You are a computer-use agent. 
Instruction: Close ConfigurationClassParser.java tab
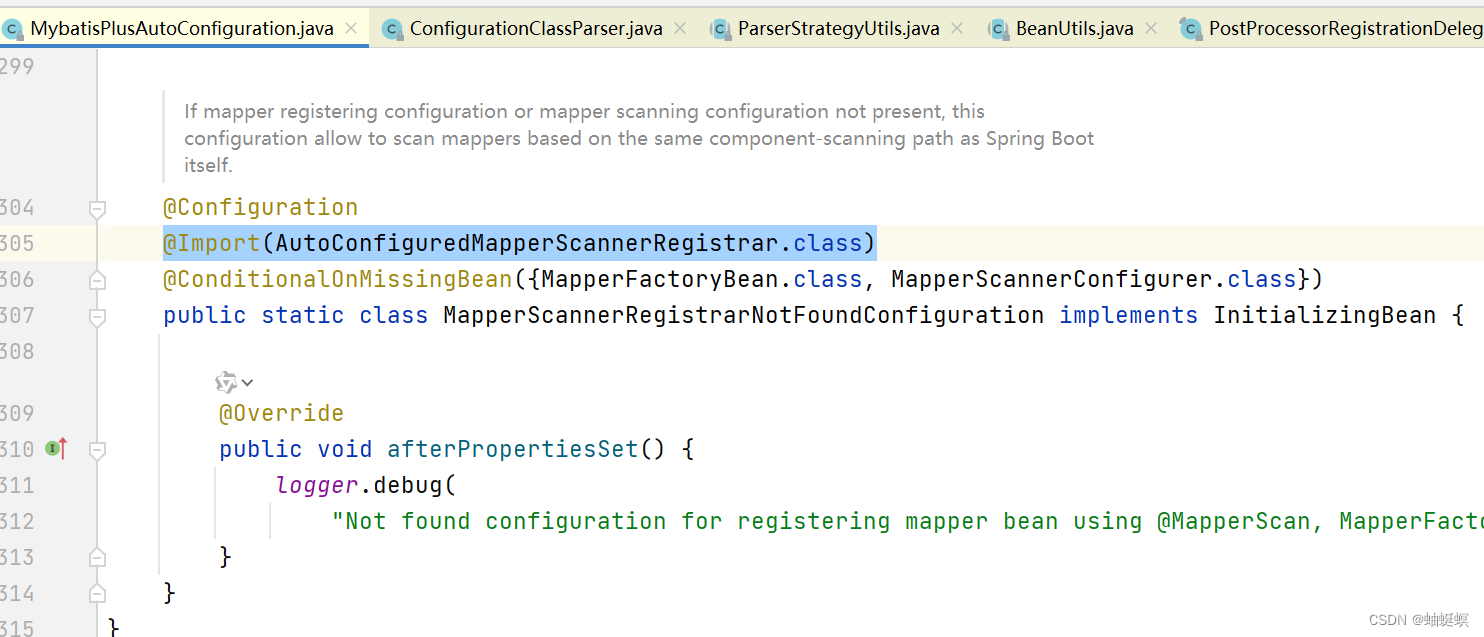tap(680, 28)
